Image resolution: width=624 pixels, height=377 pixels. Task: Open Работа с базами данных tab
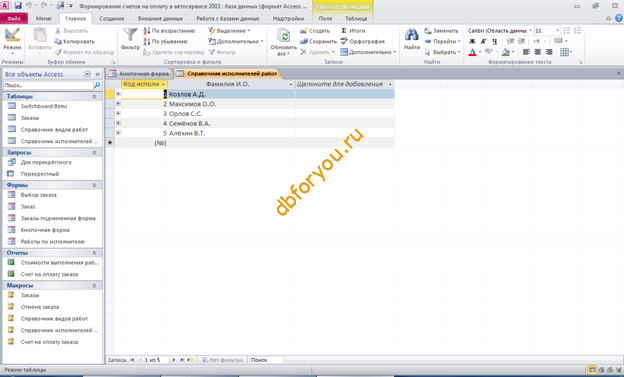228,18
